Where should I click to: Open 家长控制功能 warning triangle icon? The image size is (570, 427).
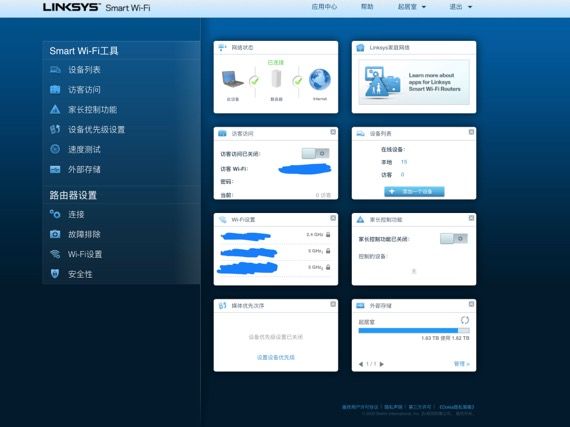point(55,109)
